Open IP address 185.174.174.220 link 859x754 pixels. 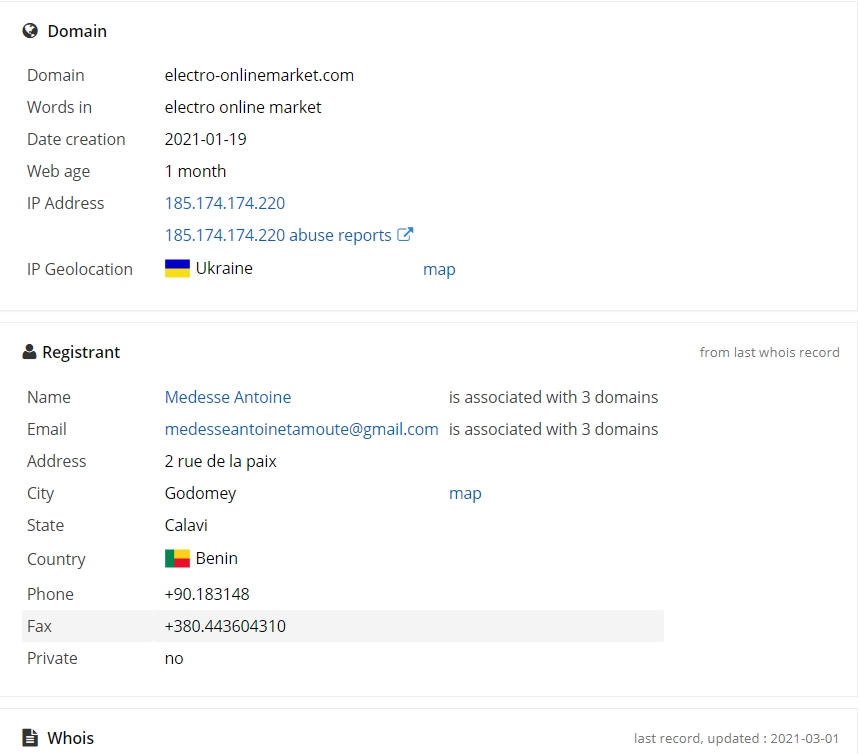pos(225,203)
